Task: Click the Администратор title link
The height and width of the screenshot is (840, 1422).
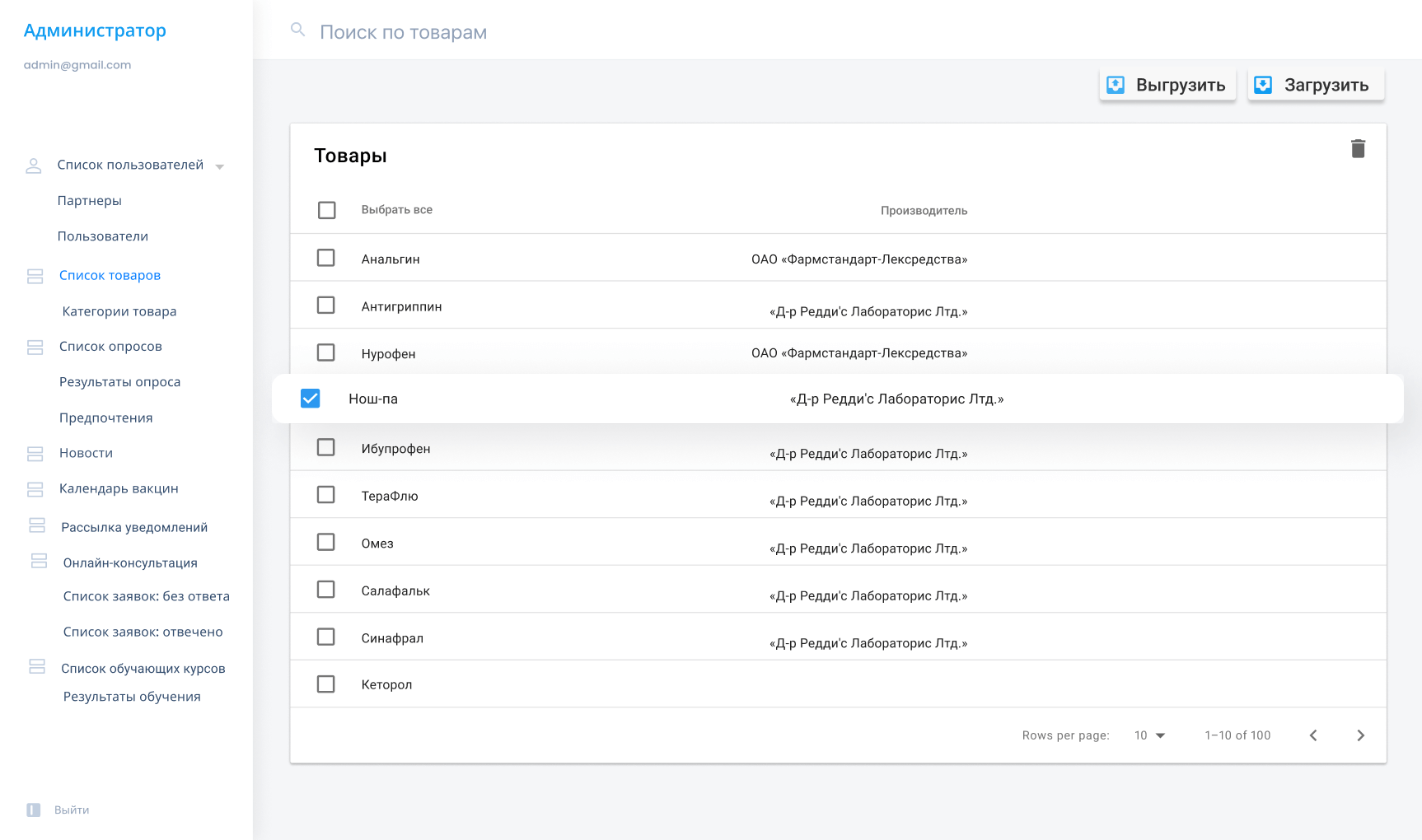Action: [x=95, y=31]
